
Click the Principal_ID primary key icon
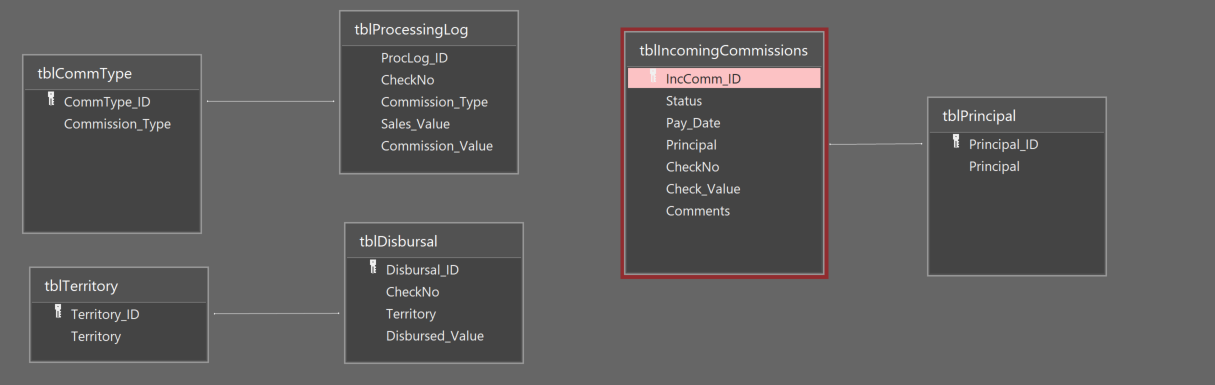pos(956,142)
